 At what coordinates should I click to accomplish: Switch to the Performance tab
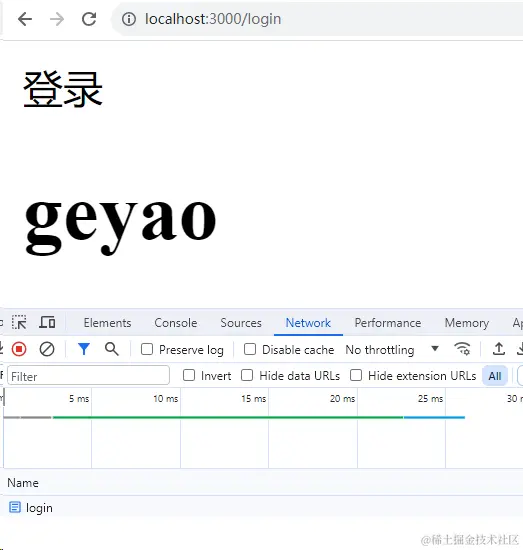[x=388, y=323]
